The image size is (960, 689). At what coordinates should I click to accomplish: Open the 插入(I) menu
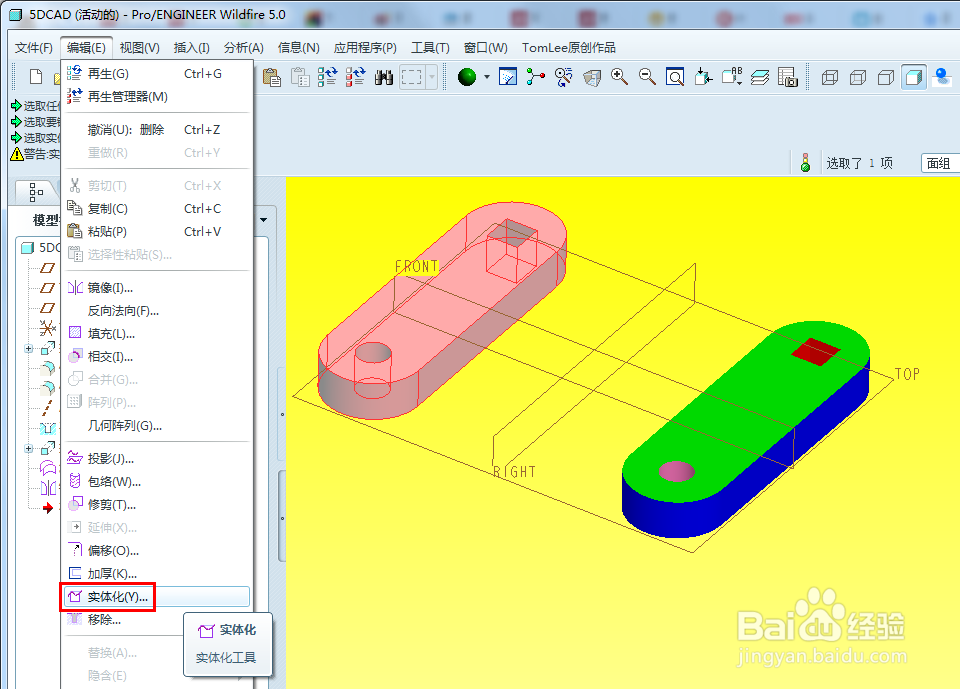click(x=191, y=48)
